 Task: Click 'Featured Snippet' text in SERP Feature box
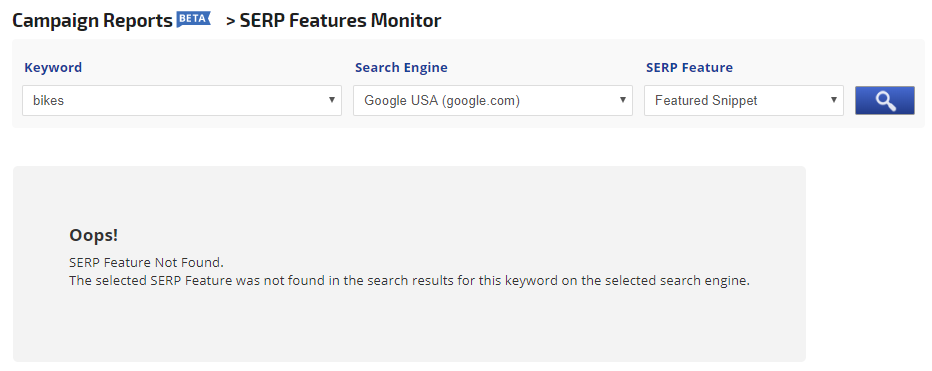pyautogui.click(x=706, y=100)
